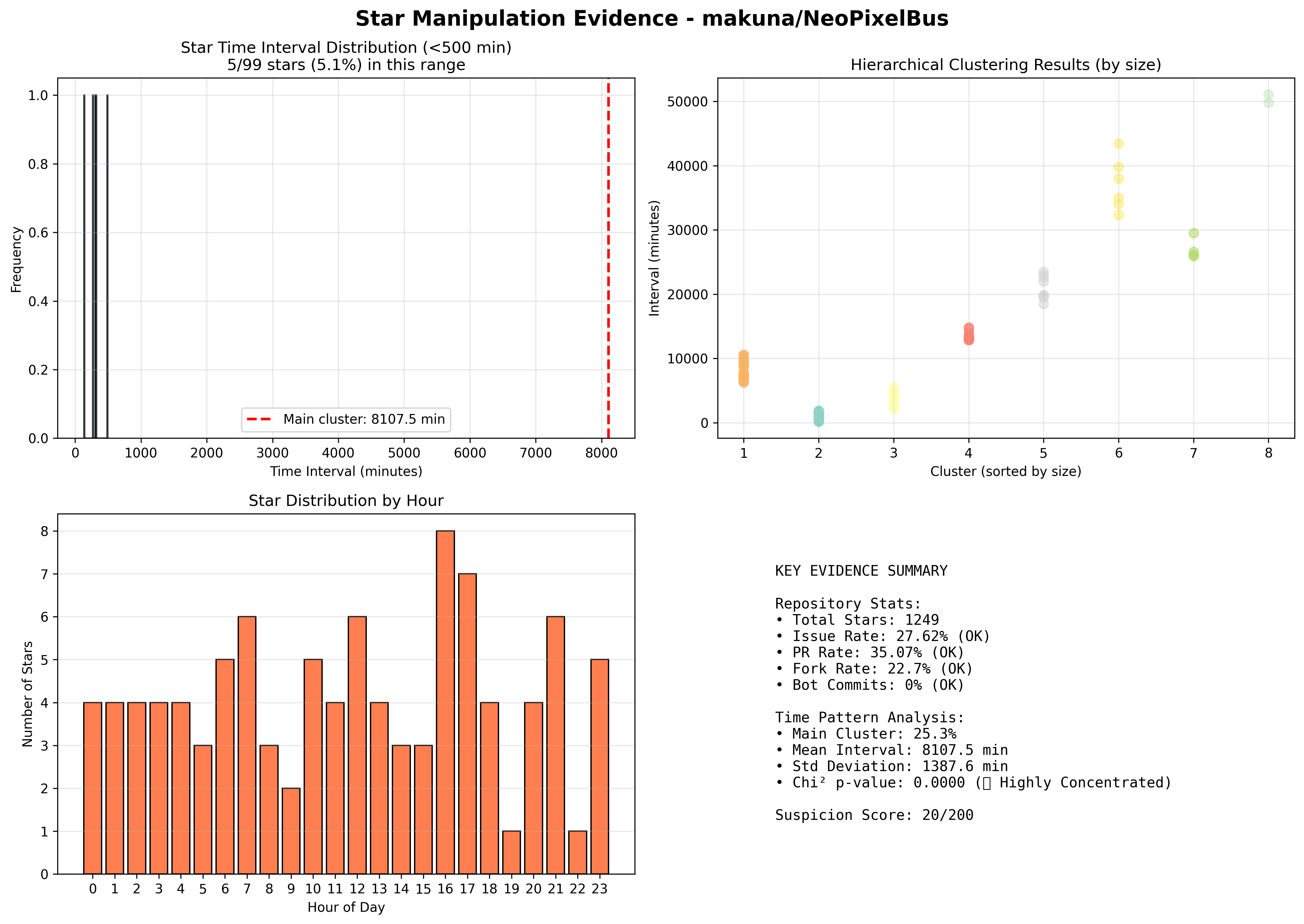Click the bar for hour 22
The width and height of the screenshot is (1304, 924).
(577, 852)
